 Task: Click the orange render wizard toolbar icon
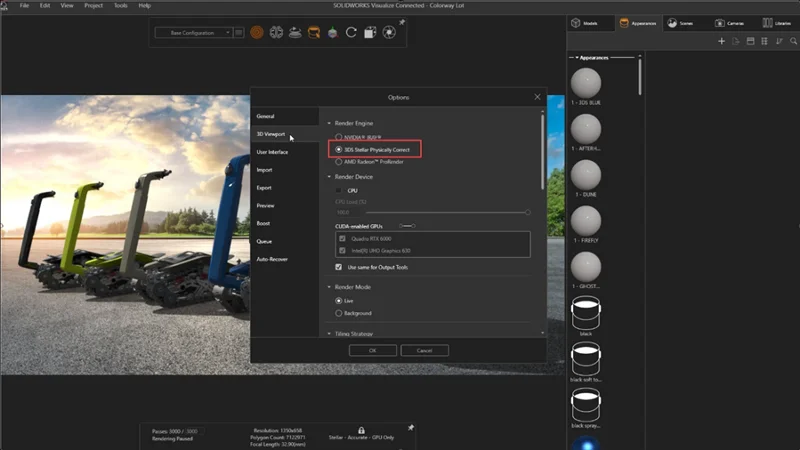coord(257,32)
